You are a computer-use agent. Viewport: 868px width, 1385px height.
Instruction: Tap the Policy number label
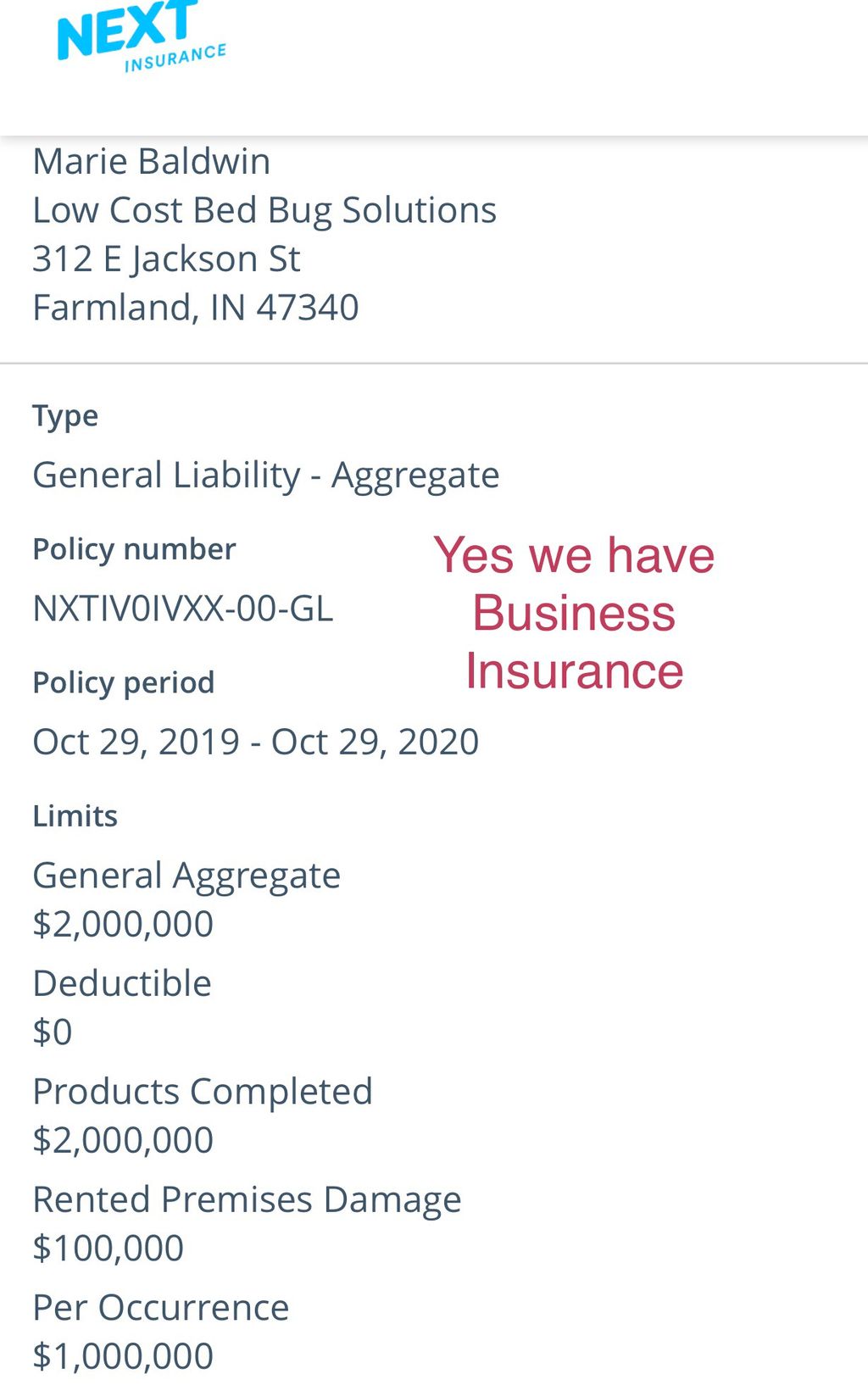(134, 549)
